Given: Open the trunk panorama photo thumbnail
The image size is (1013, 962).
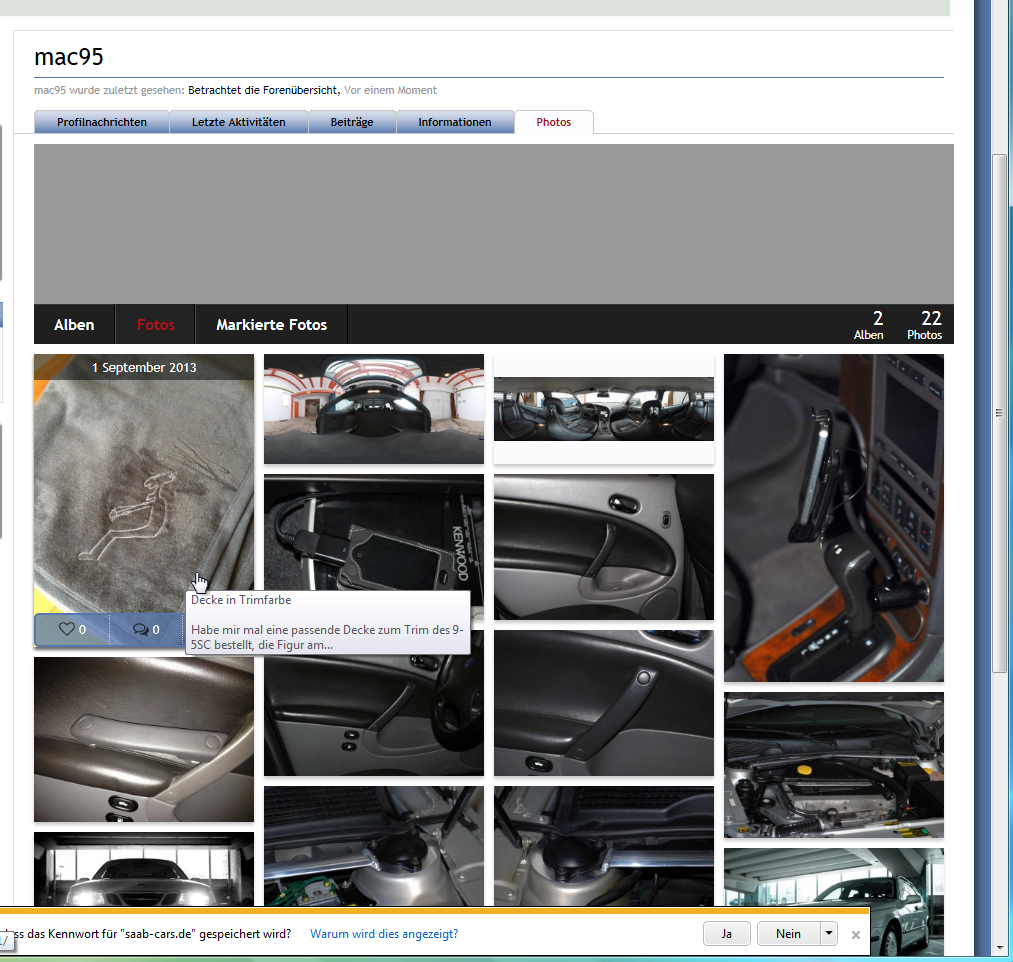Looking at the screenshot, I should click(373, 408).
